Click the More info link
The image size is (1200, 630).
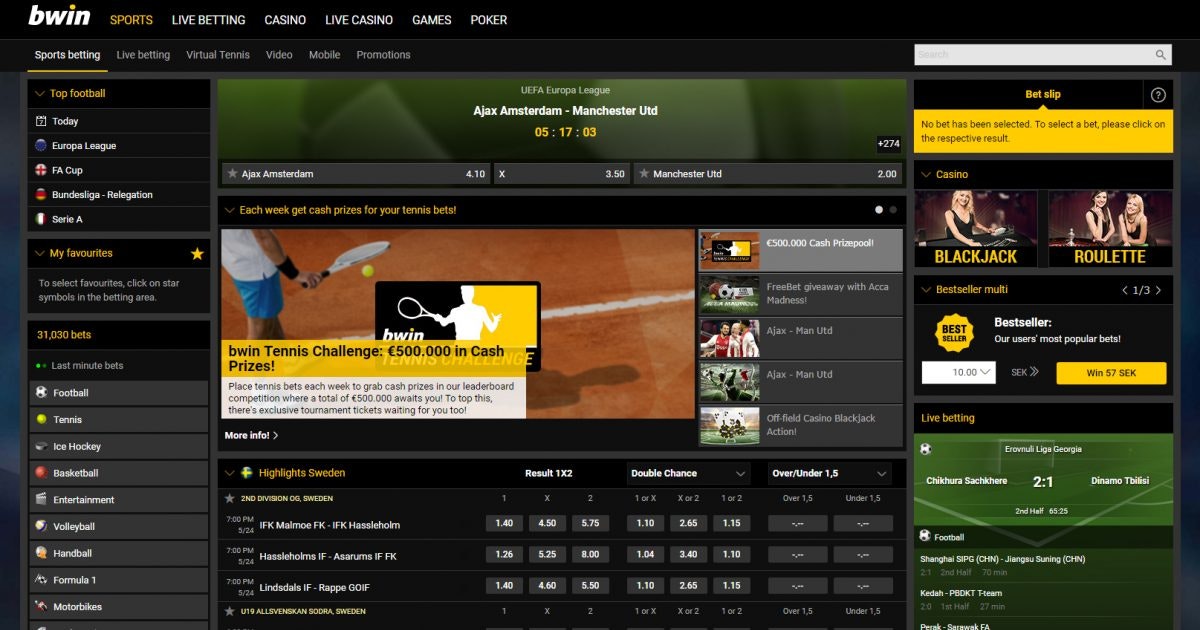tap(251, 436)
